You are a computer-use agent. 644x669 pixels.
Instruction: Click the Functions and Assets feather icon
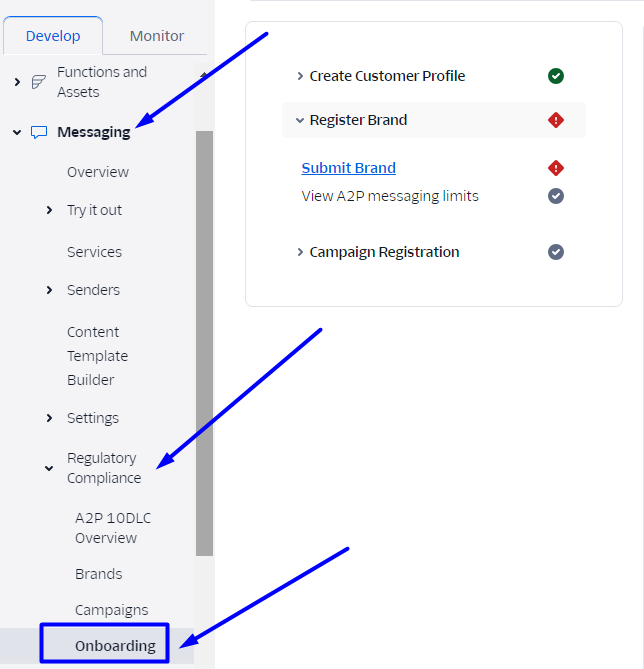click(x=39, y=82)
